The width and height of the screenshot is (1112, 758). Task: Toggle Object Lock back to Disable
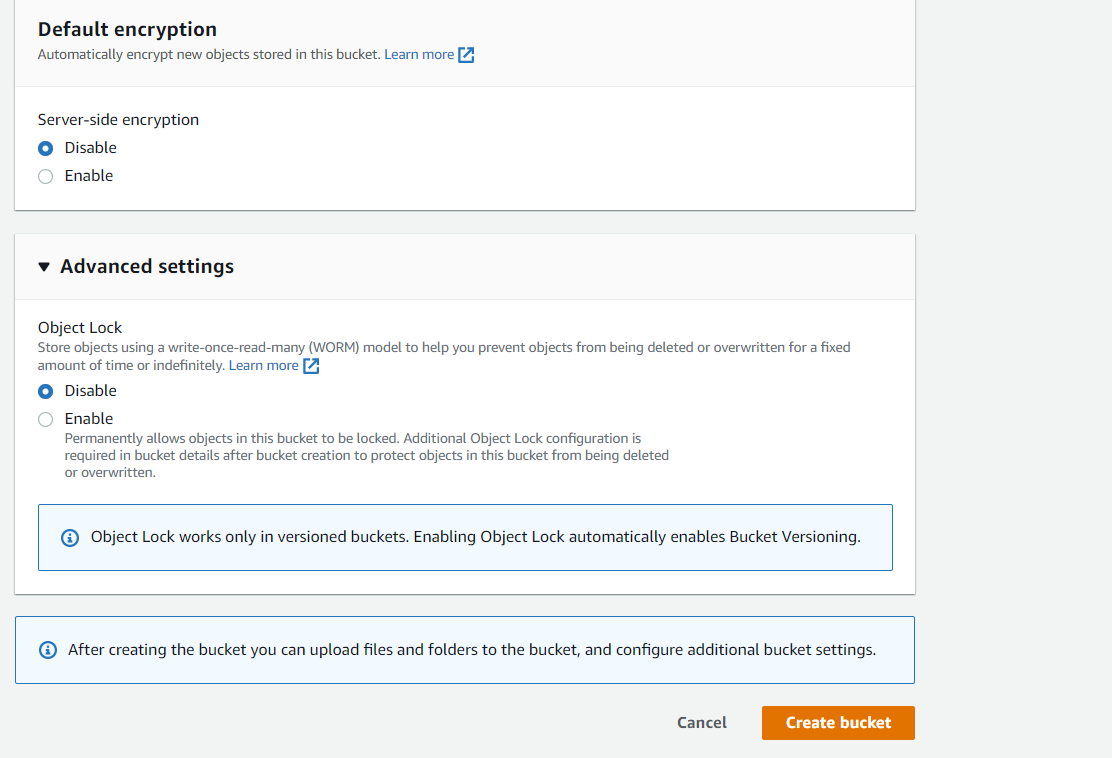[x=45, y=391]
